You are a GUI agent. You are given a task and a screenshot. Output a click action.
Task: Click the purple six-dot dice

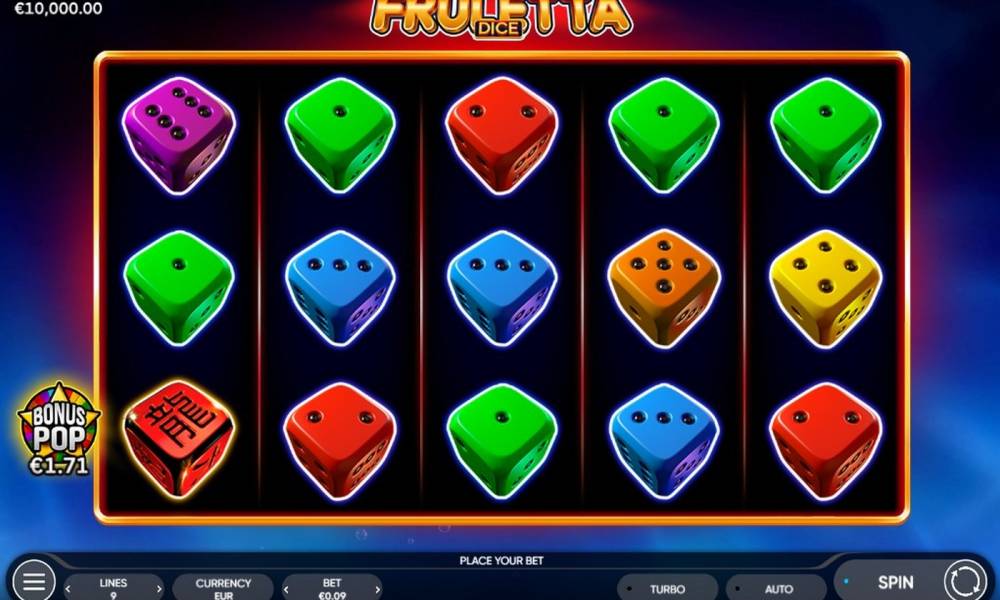coord(179,135)
